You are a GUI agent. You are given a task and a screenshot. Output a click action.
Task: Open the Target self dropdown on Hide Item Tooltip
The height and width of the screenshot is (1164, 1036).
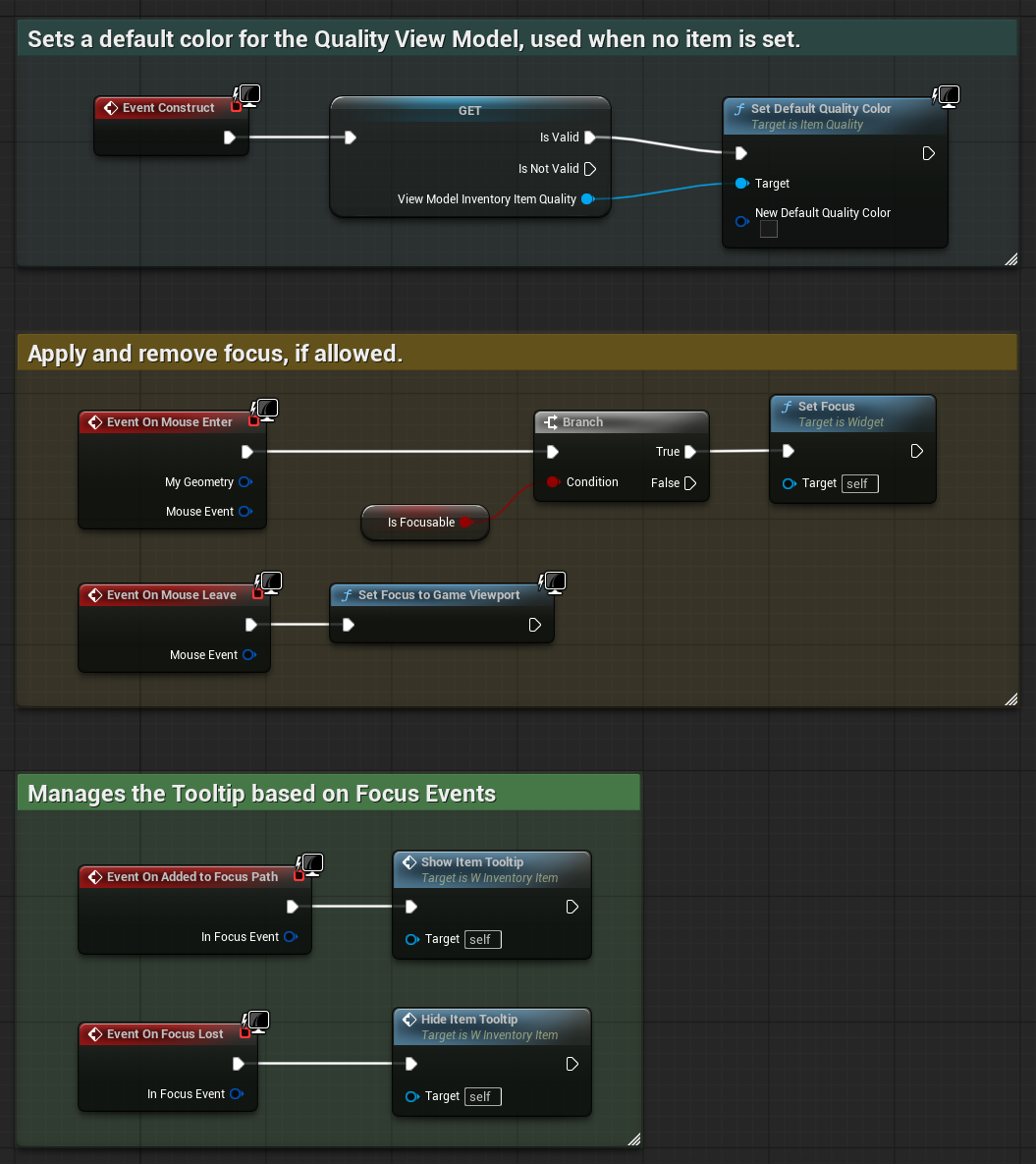point(481,1096)
